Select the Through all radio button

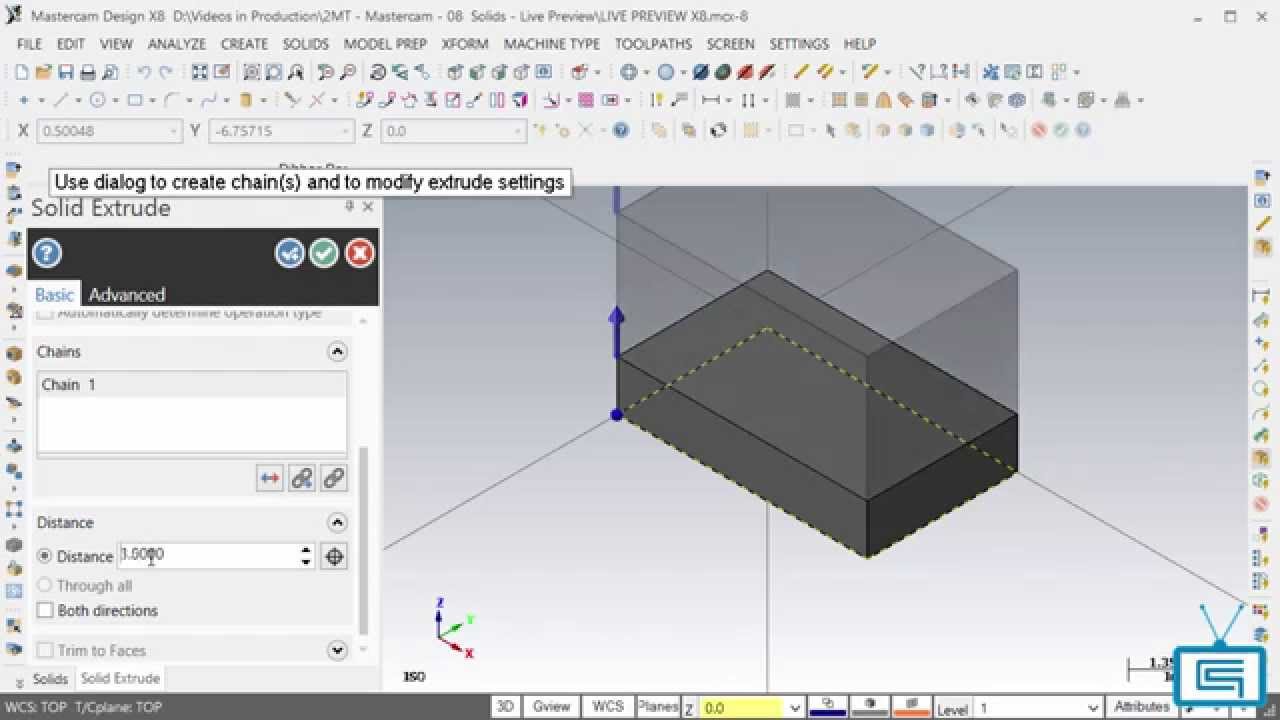pos(44,585)
